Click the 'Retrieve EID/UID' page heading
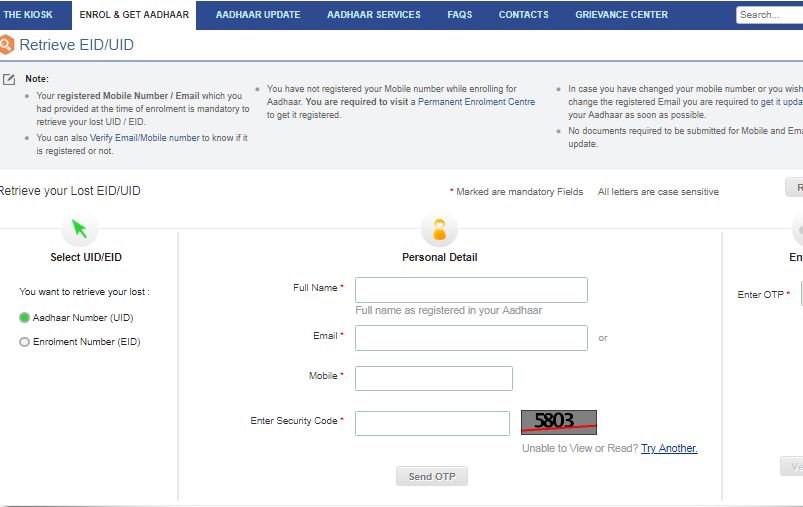Screen dimensions: 803x507 [76, 45]
